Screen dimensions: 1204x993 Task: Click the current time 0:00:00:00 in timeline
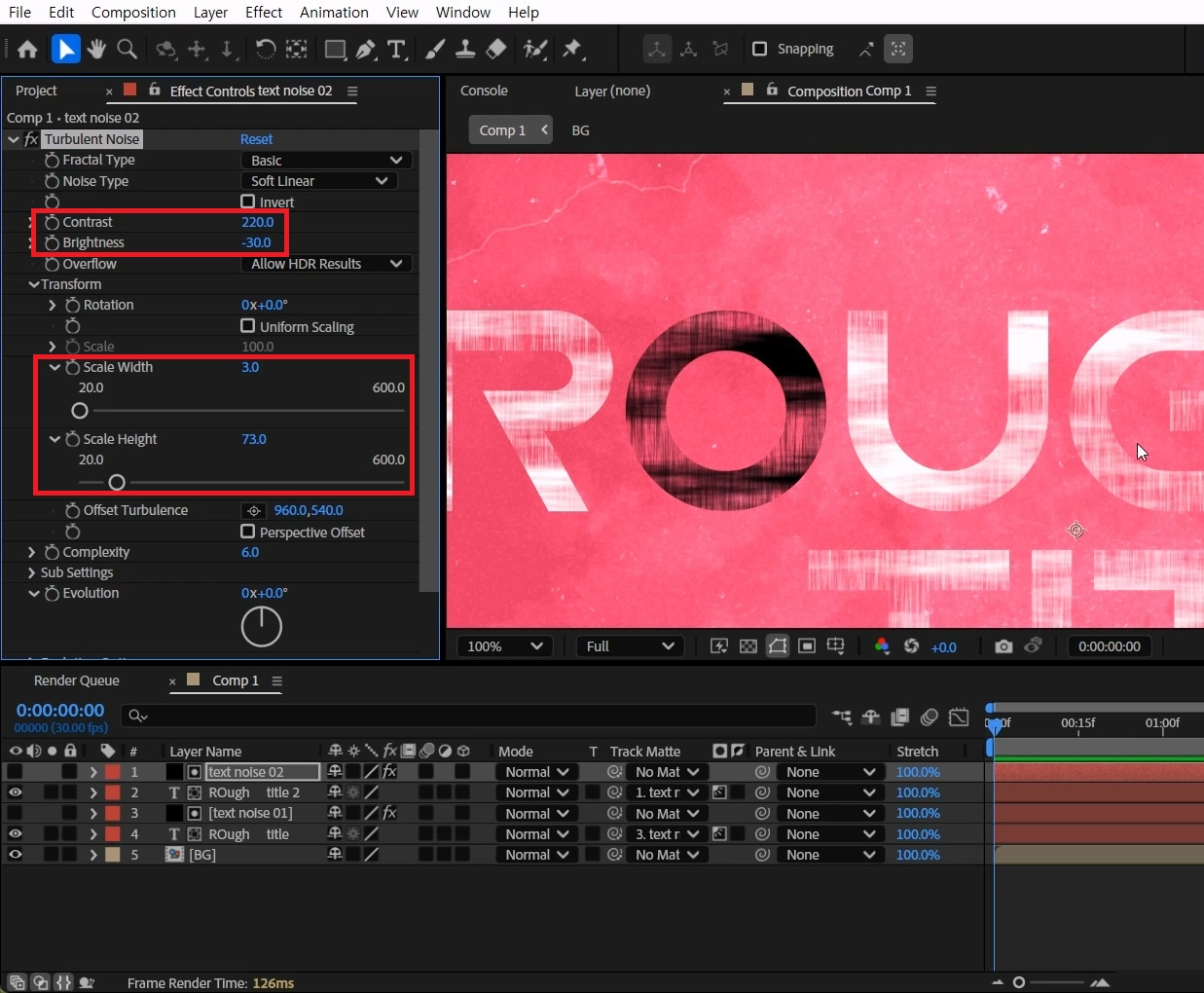coord(60,711)
